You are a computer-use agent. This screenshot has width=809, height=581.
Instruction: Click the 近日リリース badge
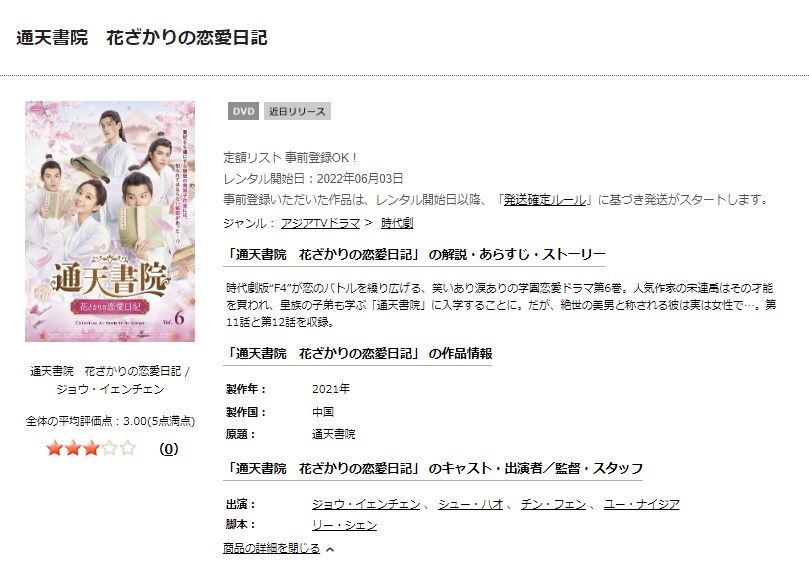(297, 111)
